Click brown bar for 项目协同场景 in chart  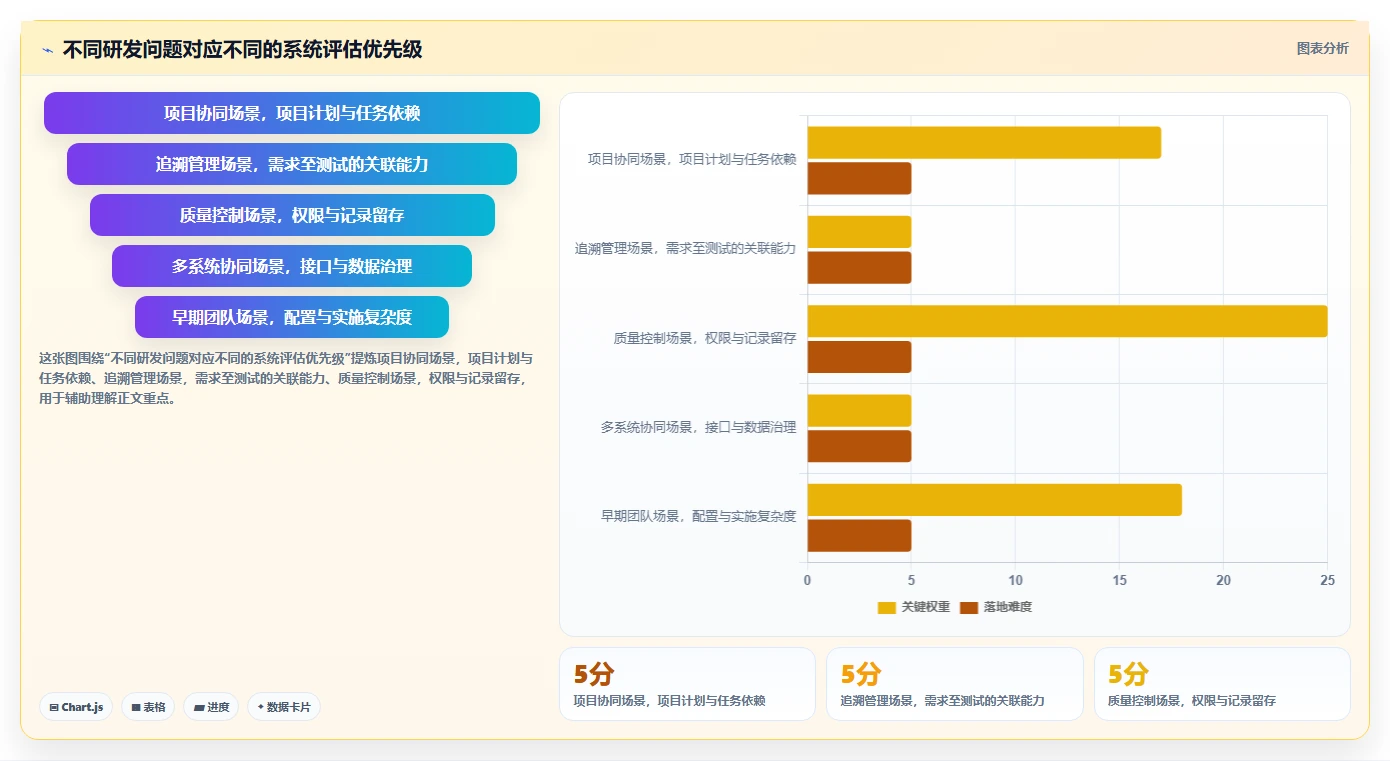(x=859, y=178)
